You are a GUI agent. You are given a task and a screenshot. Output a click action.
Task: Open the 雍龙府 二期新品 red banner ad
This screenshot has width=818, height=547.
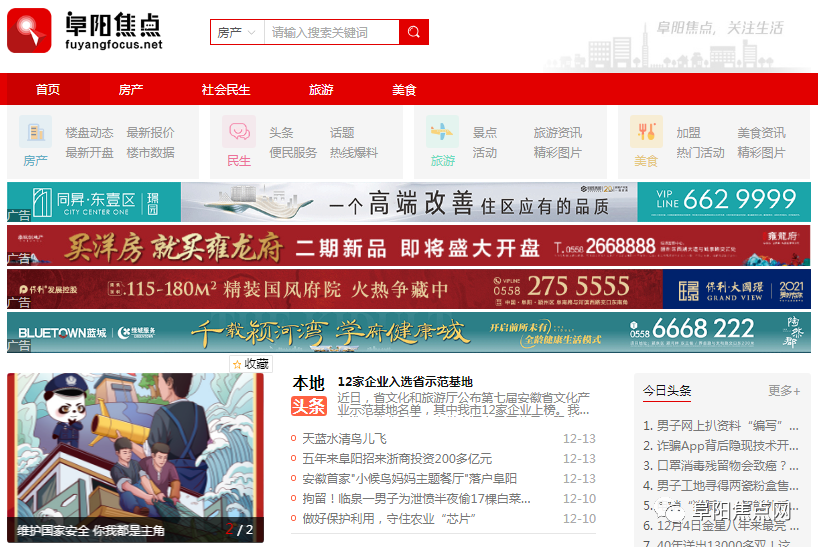click(x=409, y=246)
